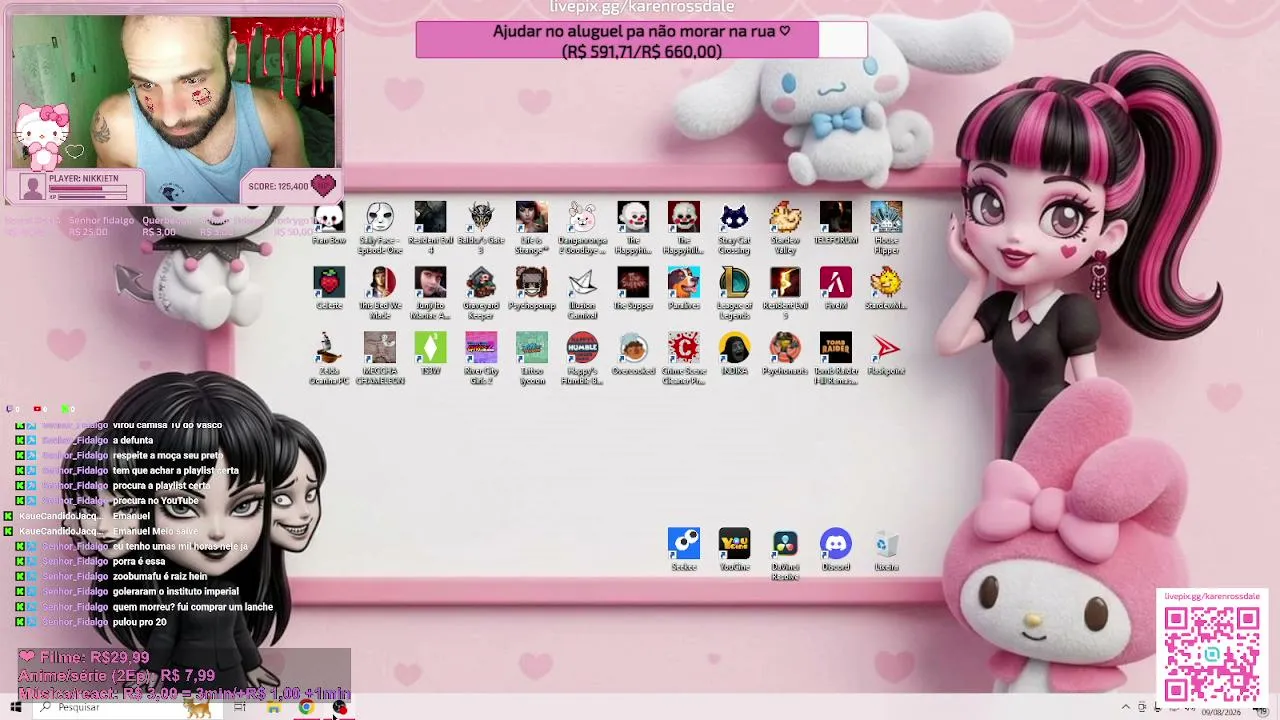Open the Flashpoint shortcut
This screenshot has height=720, width=1280.
(886, 354)
